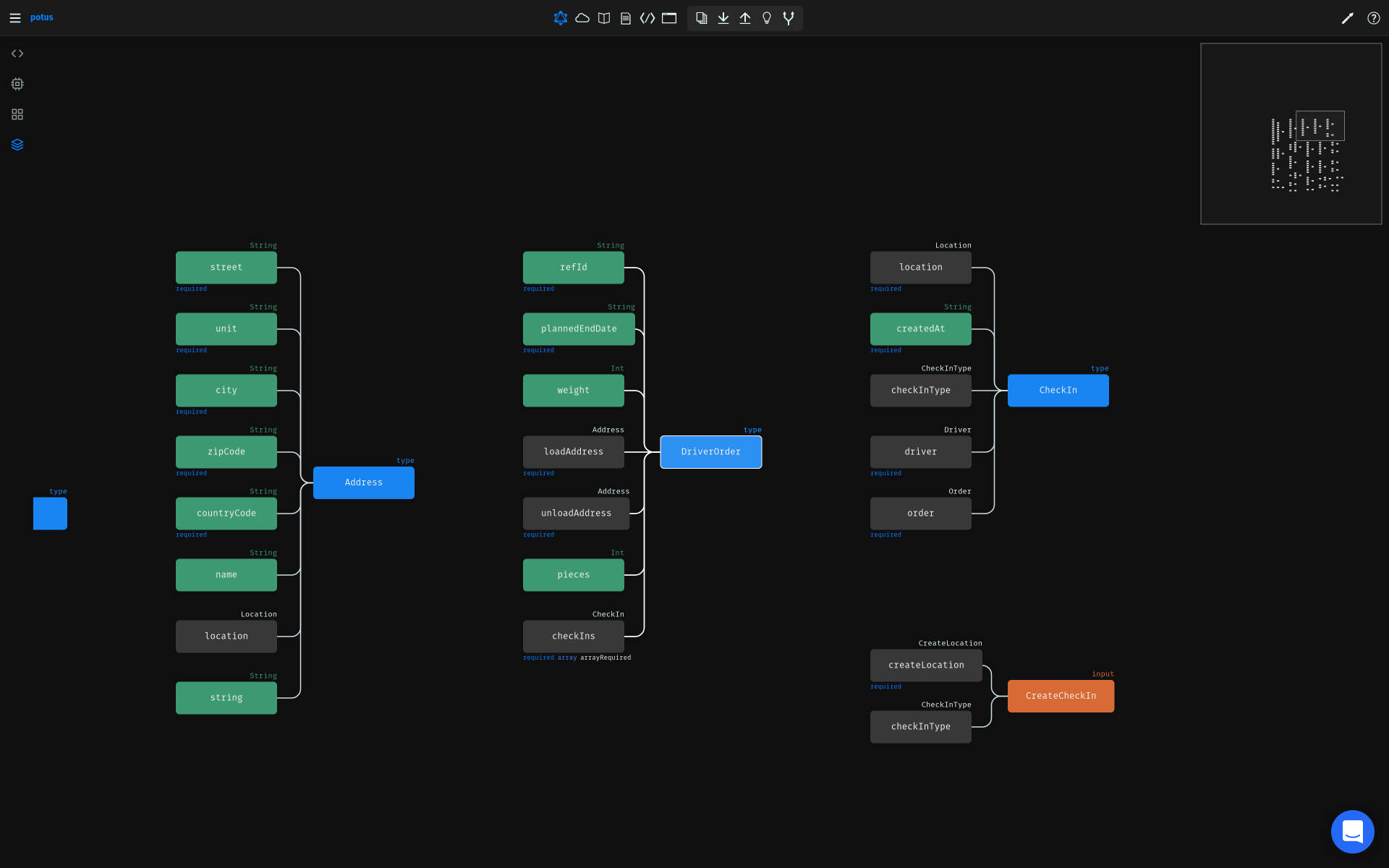1389x868 pixels.
Task: Click the fork branch icon
Action: point(789,18)
